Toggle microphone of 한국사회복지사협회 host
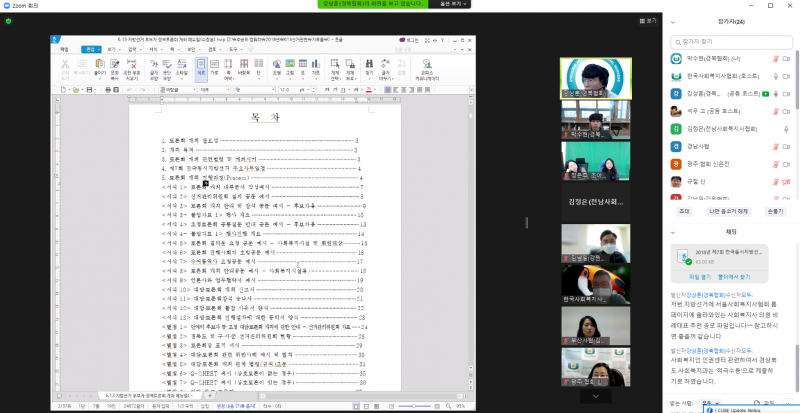The height and width of the screenshot is (413, 800). point(776,77)
